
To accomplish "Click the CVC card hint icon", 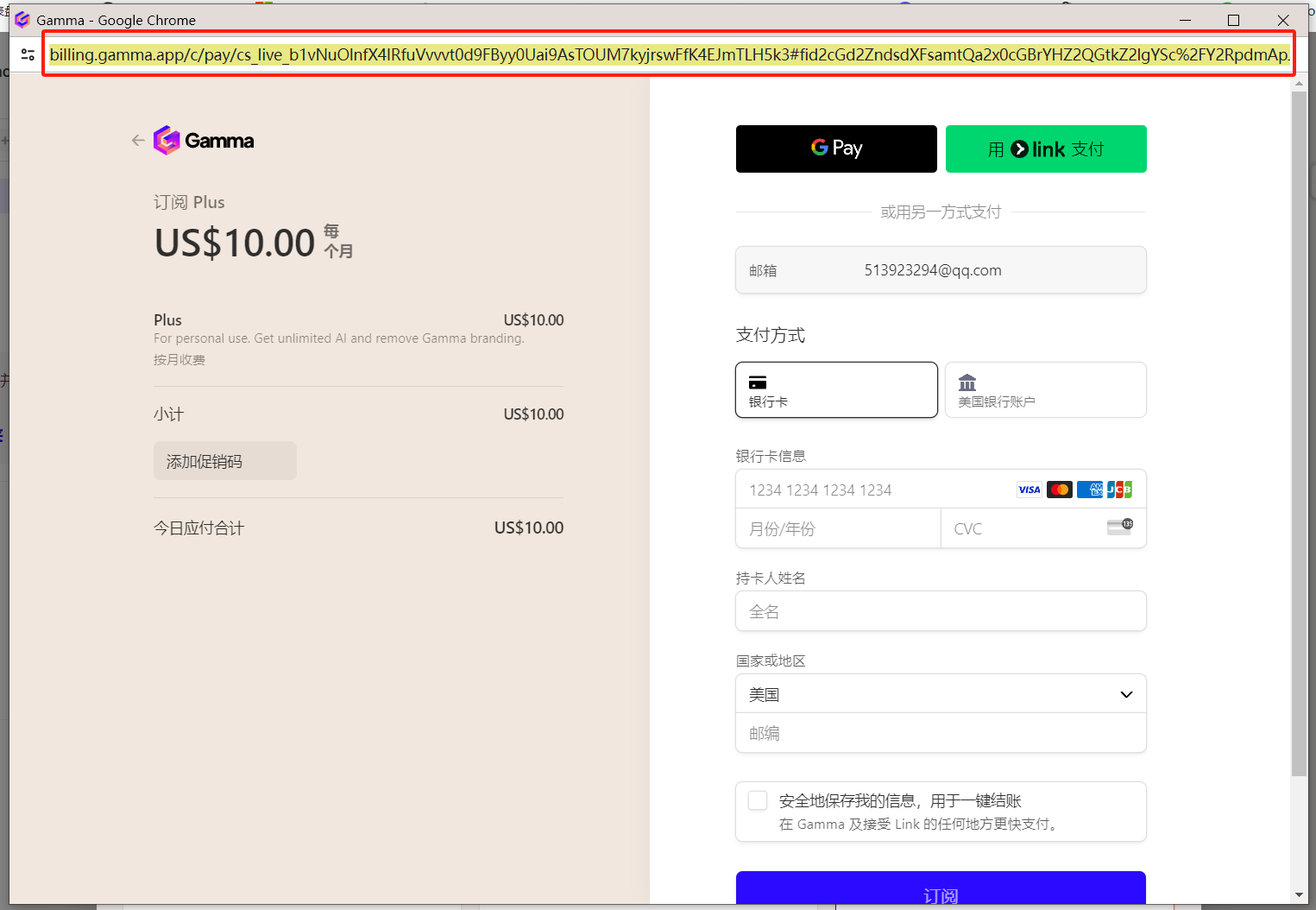I will click(x=1120, y=527).
